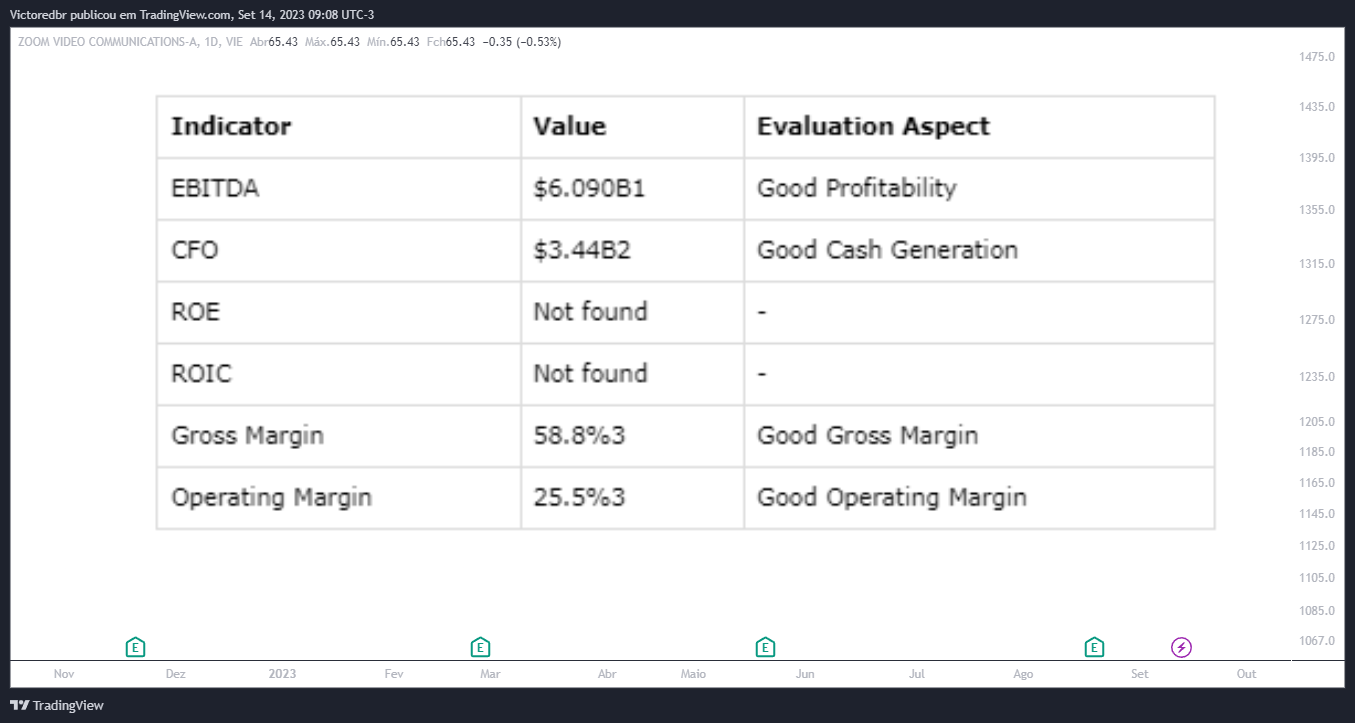Click the Out label on time axis

1246,674
